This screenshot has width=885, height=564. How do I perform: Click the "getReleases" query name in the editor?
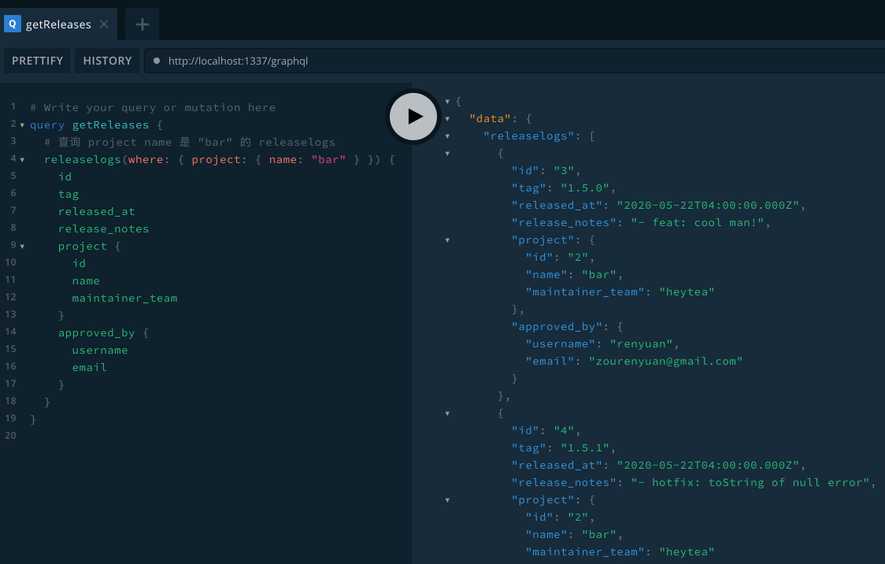click(111, 125)
